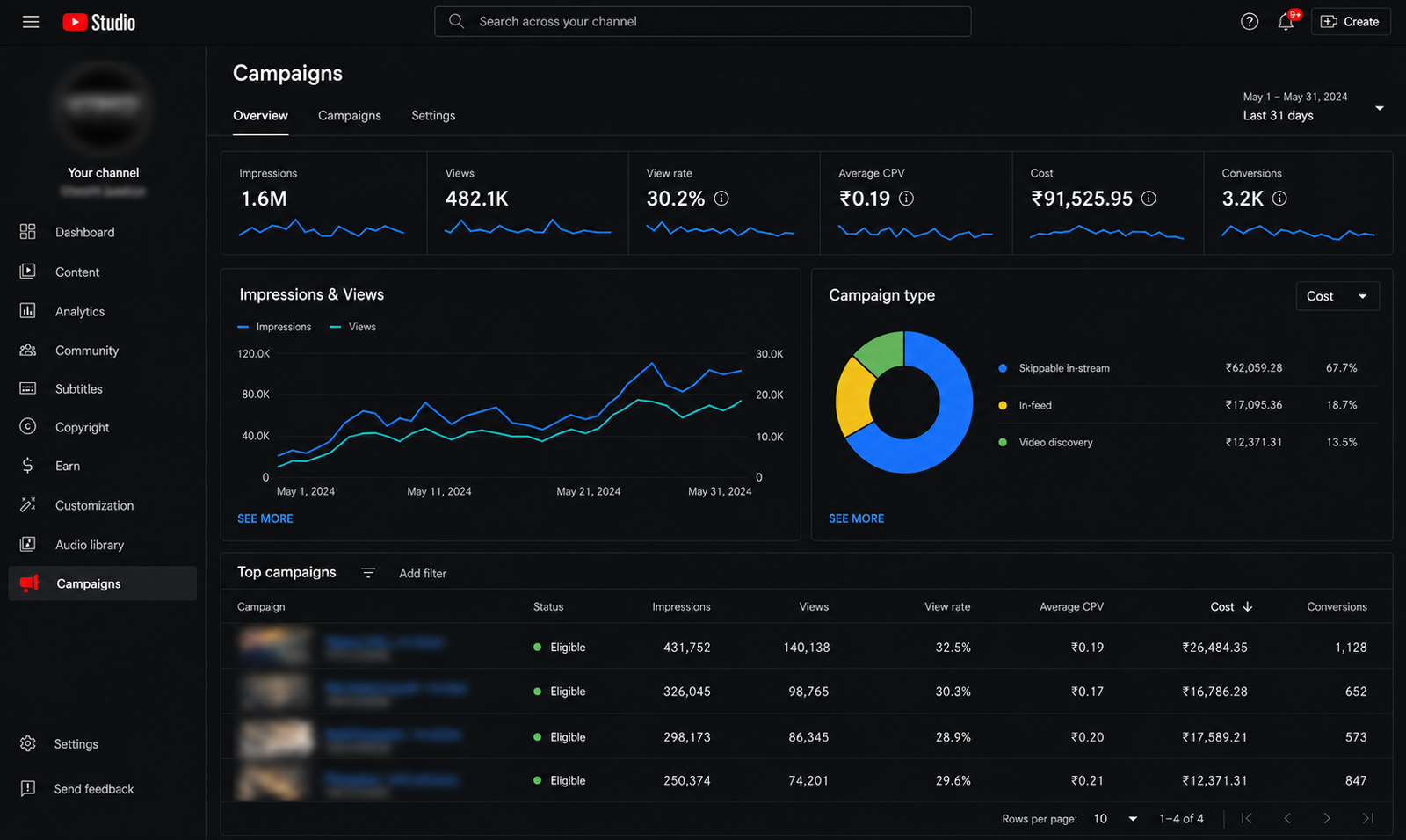1406x840 pixels.
Task: Go to the last page arrow
Action: tap(1367, 818)
